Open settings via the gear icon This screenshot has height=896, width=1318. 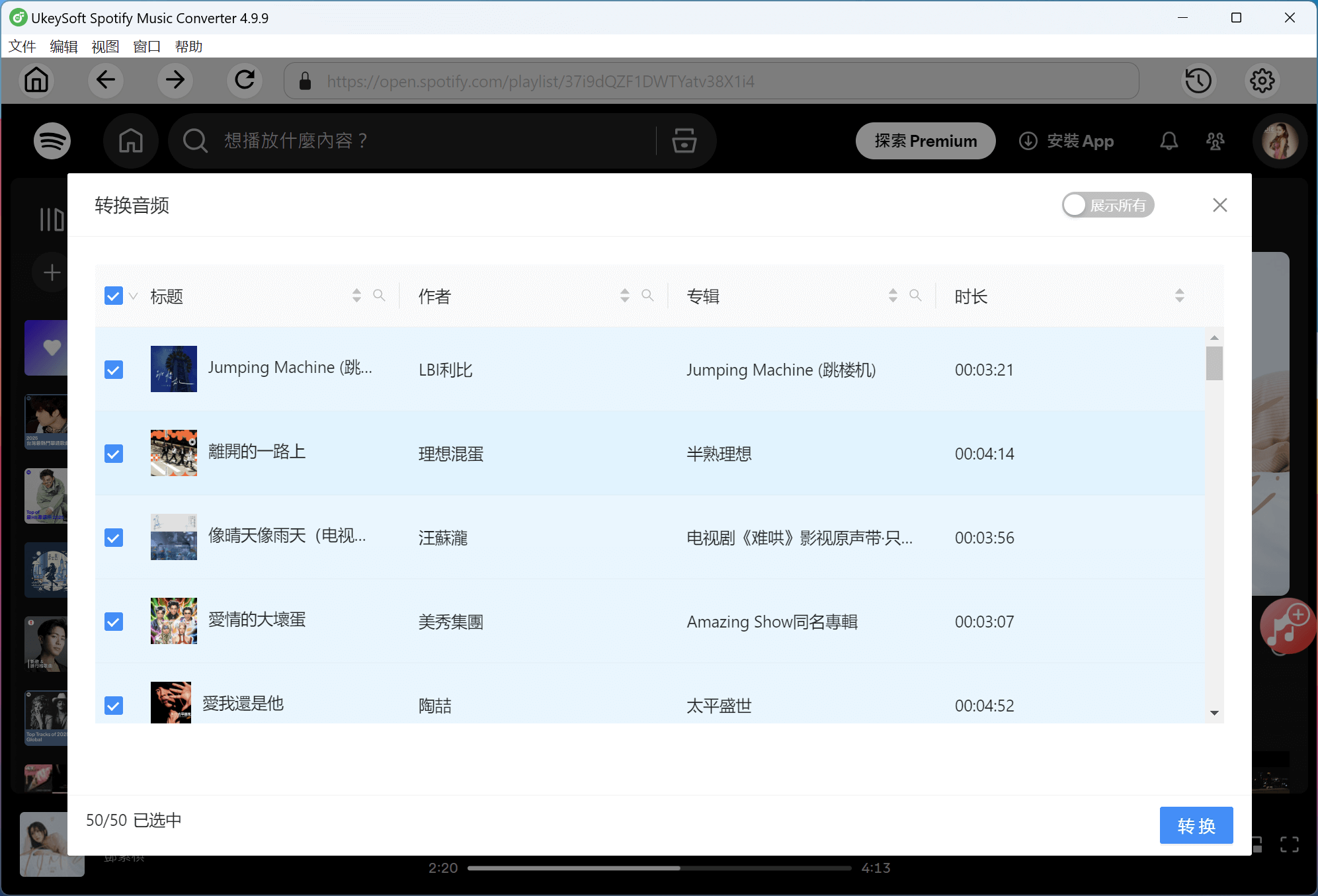click(1262, 81)
